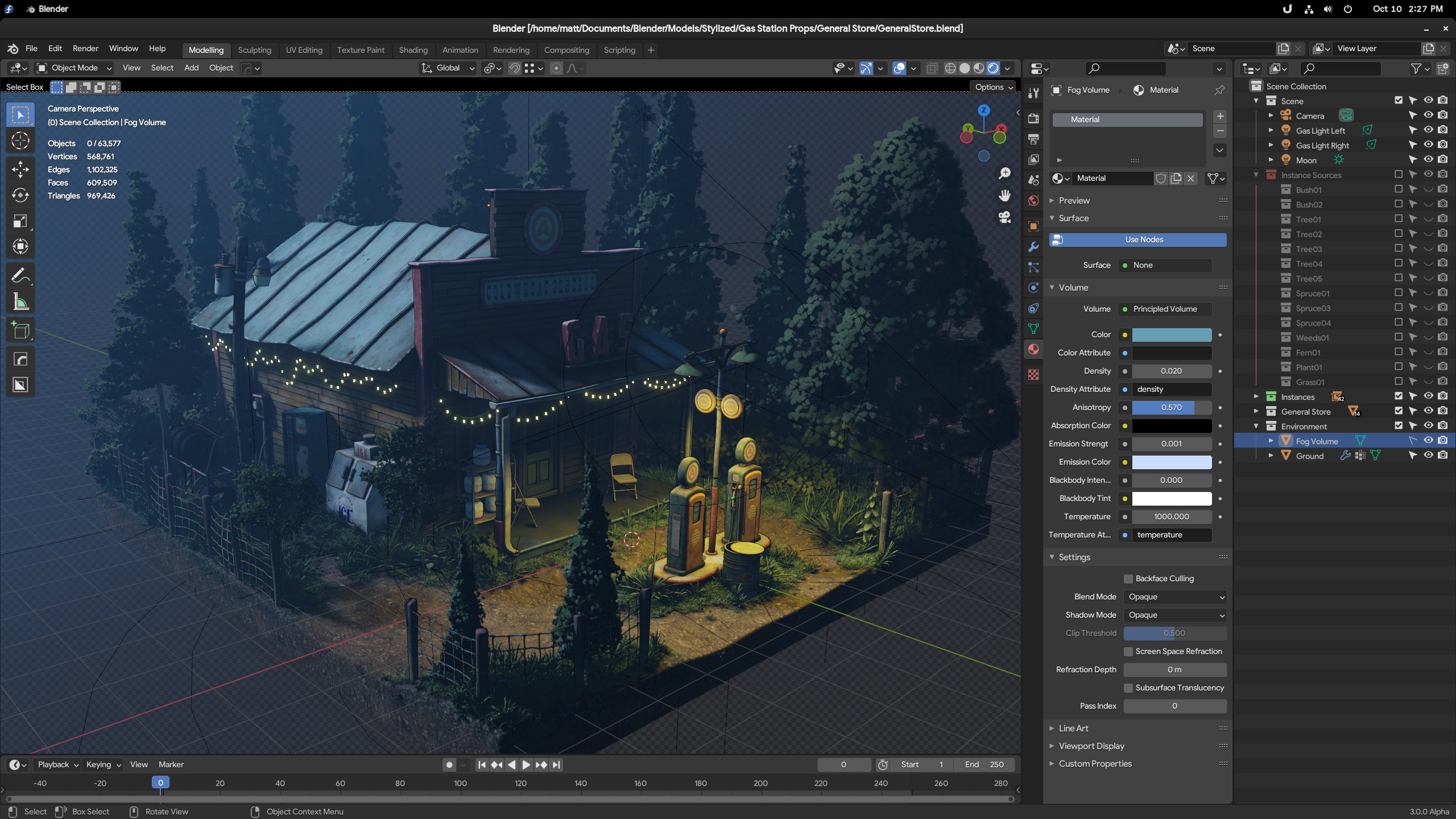Click the Surface None shader button

point(1165,266)
